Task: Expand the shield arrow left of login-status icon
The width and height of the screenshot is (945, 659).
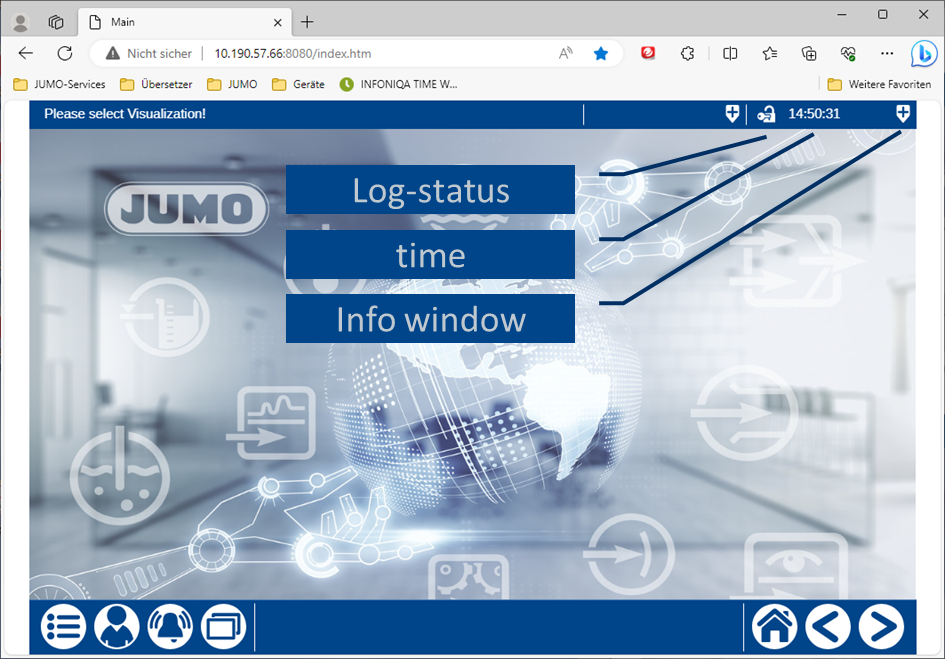Action: click(x=732, y=113)
